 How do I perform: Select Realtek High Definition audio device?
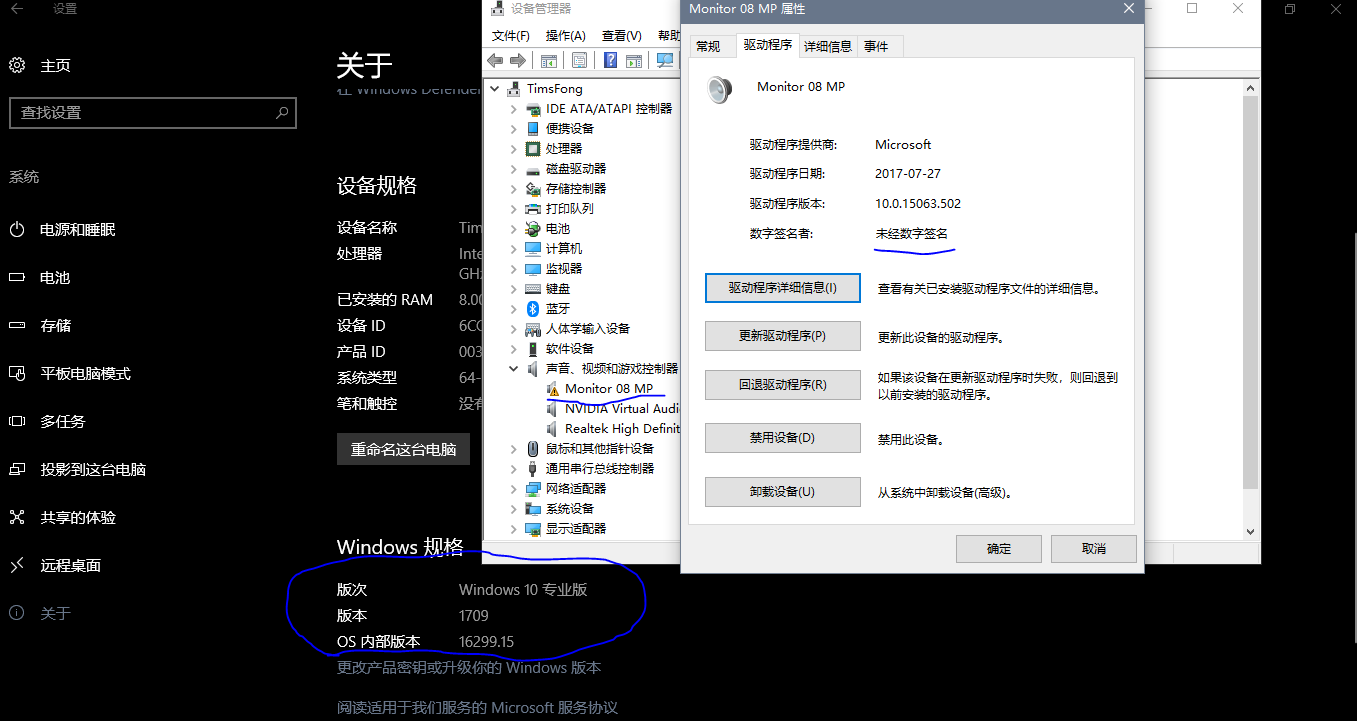(621, 429)
